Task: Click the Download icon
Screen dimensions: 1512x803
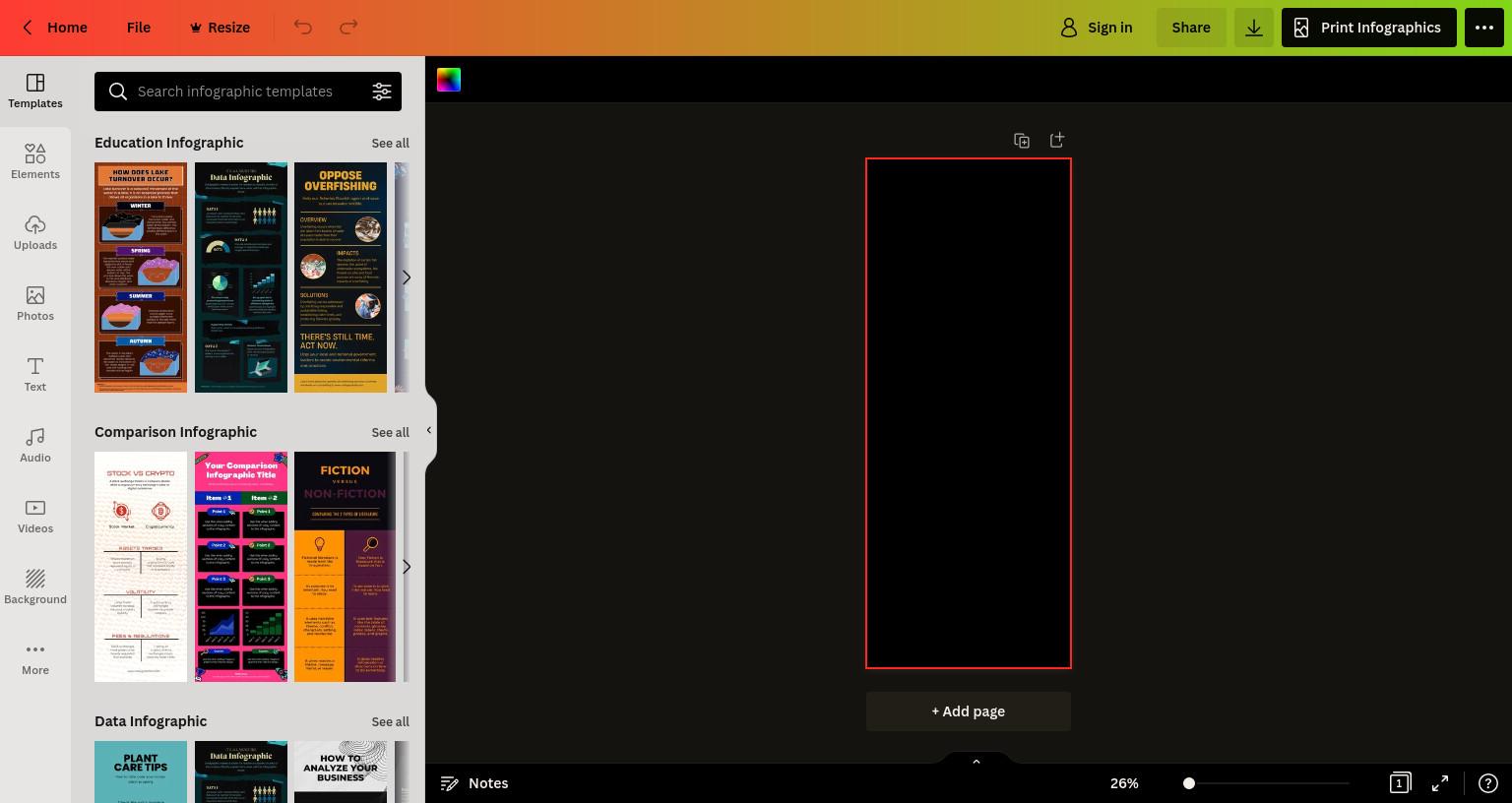Action: 1254,28
